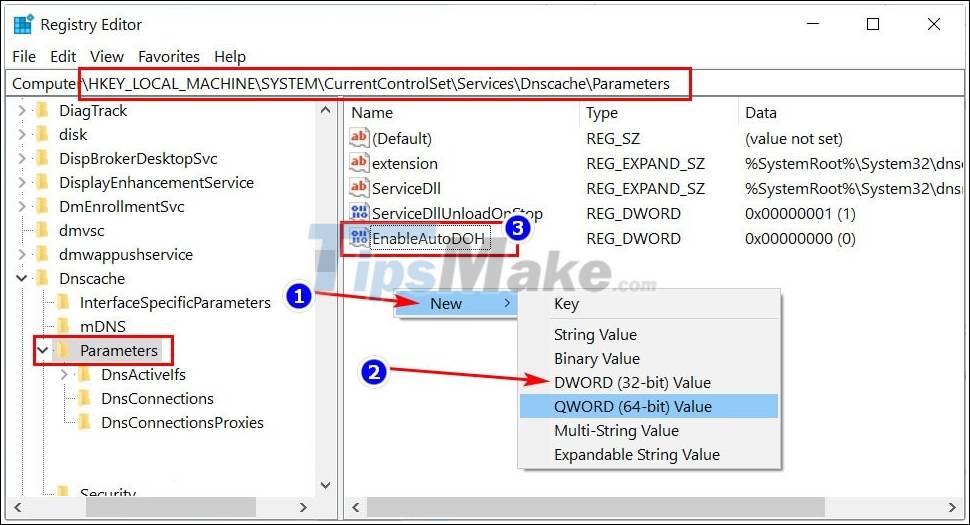Choose Expandable String Value

click(650, 455)
